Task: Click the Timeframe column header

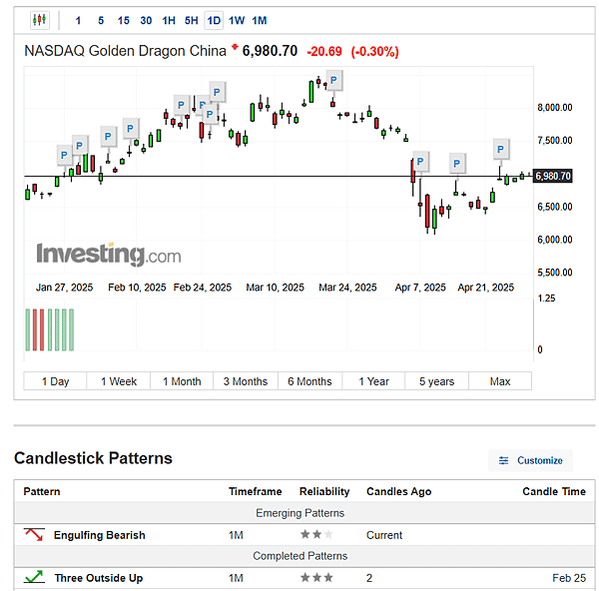Action: coord(255,491)
